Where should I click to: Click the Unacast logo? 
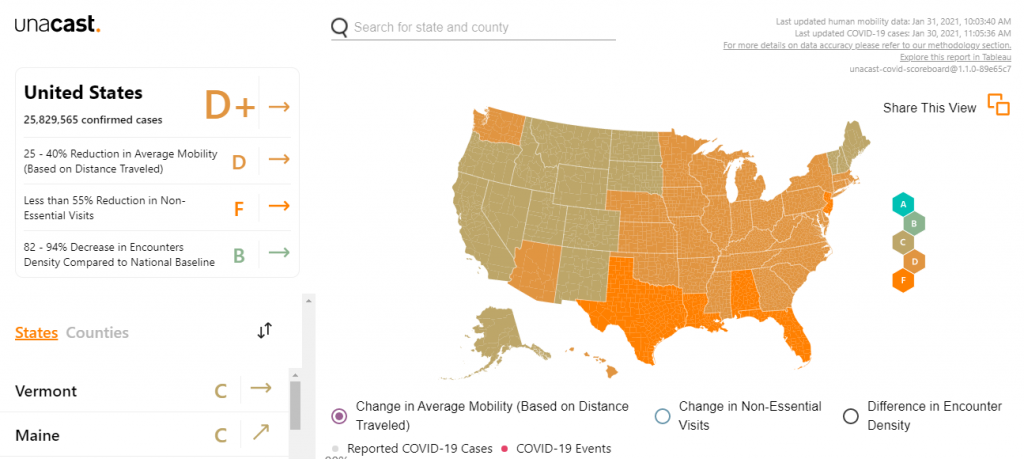click(58, 24)
